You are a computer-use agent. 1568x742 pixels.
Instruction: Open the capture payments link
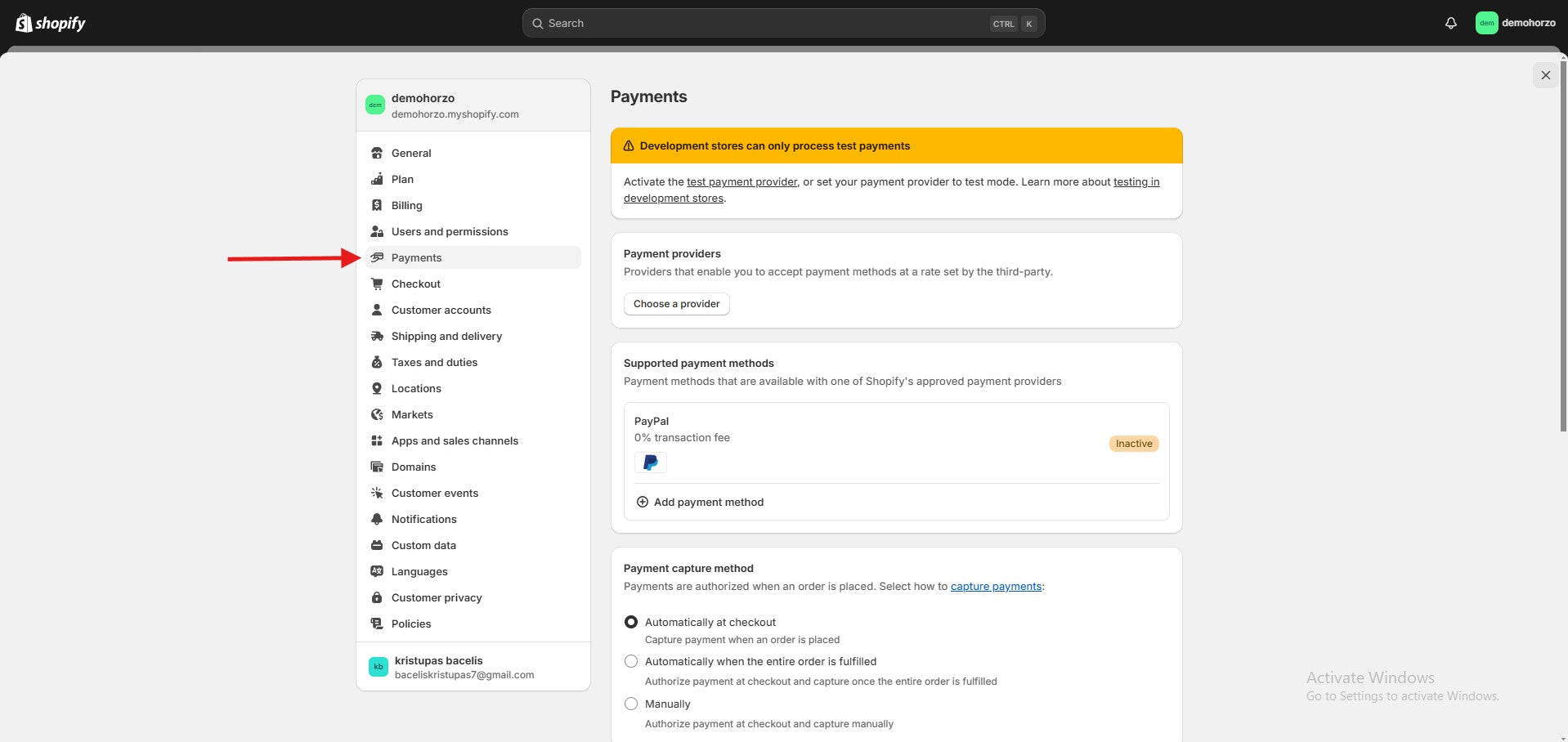click(x=996, y=586)
